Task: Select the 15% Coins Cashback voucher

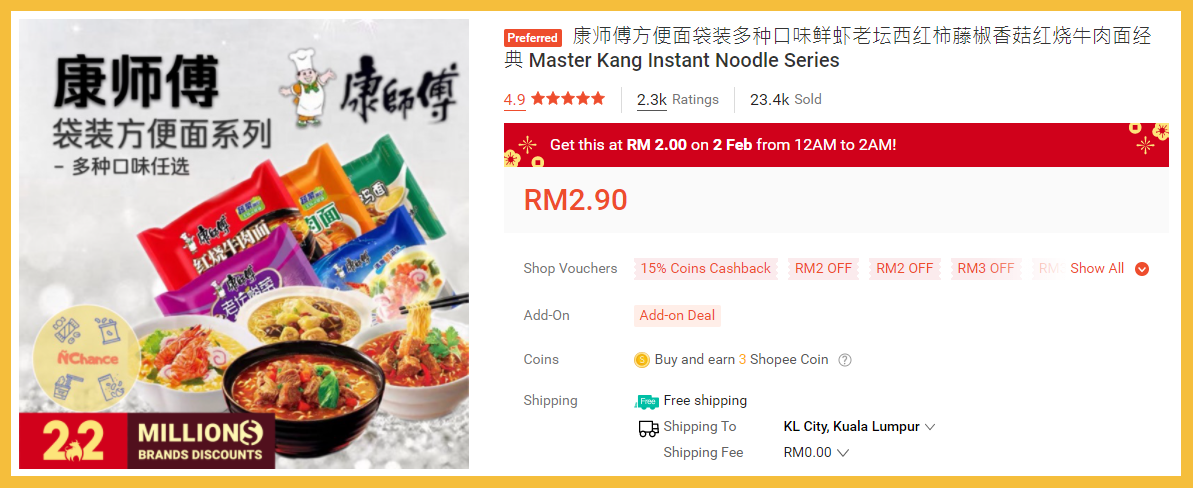Action: point(705,268)
